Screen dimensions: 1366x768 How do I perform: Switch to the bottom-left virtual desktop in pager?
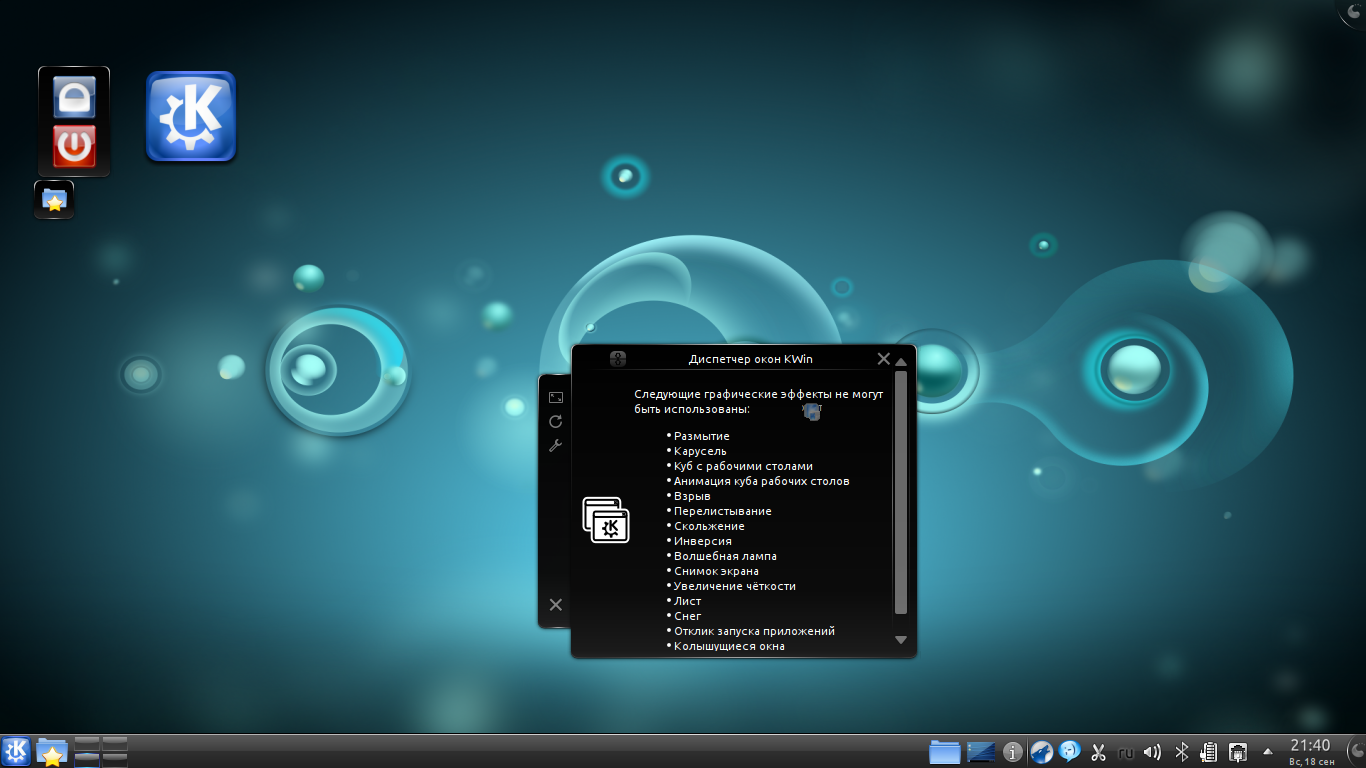coord(88,759)
